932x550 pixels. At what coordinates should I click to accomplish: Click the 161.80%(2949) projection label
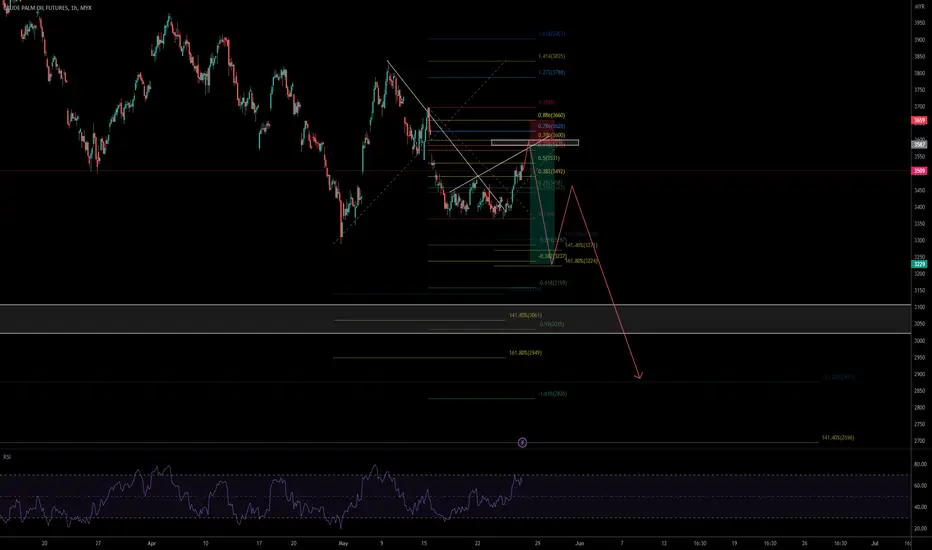point(525,353)
